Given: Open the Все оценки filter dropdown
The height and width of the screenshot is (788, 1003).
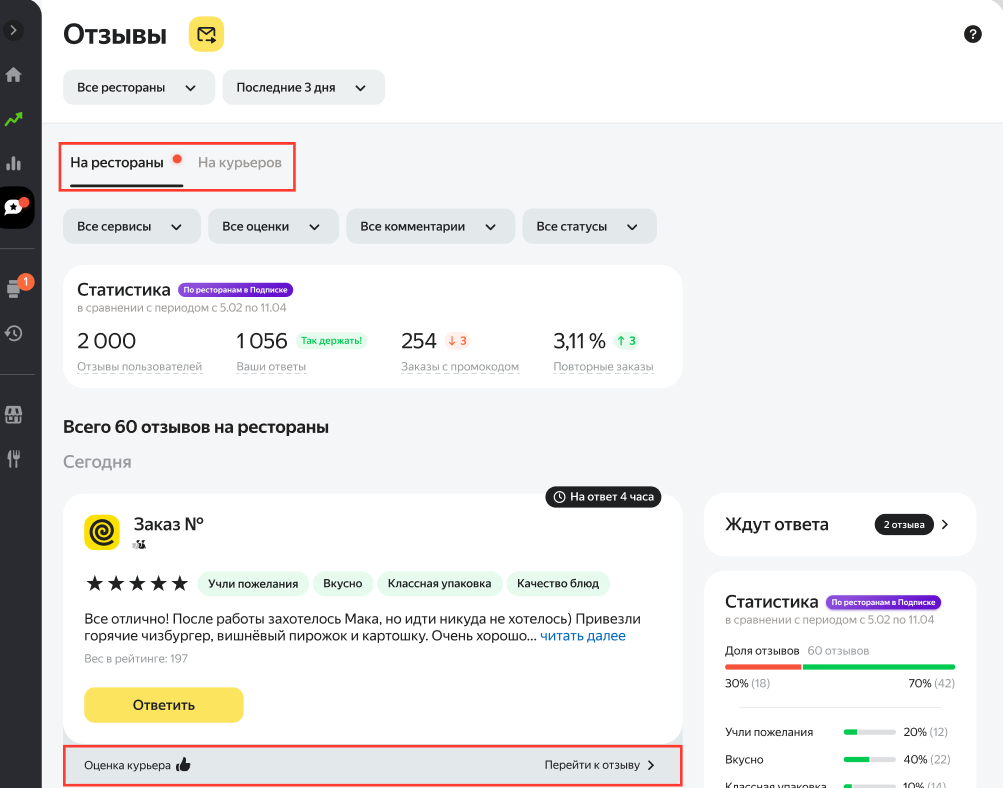Looking at the screenshot, I should [x=272, y=226].
